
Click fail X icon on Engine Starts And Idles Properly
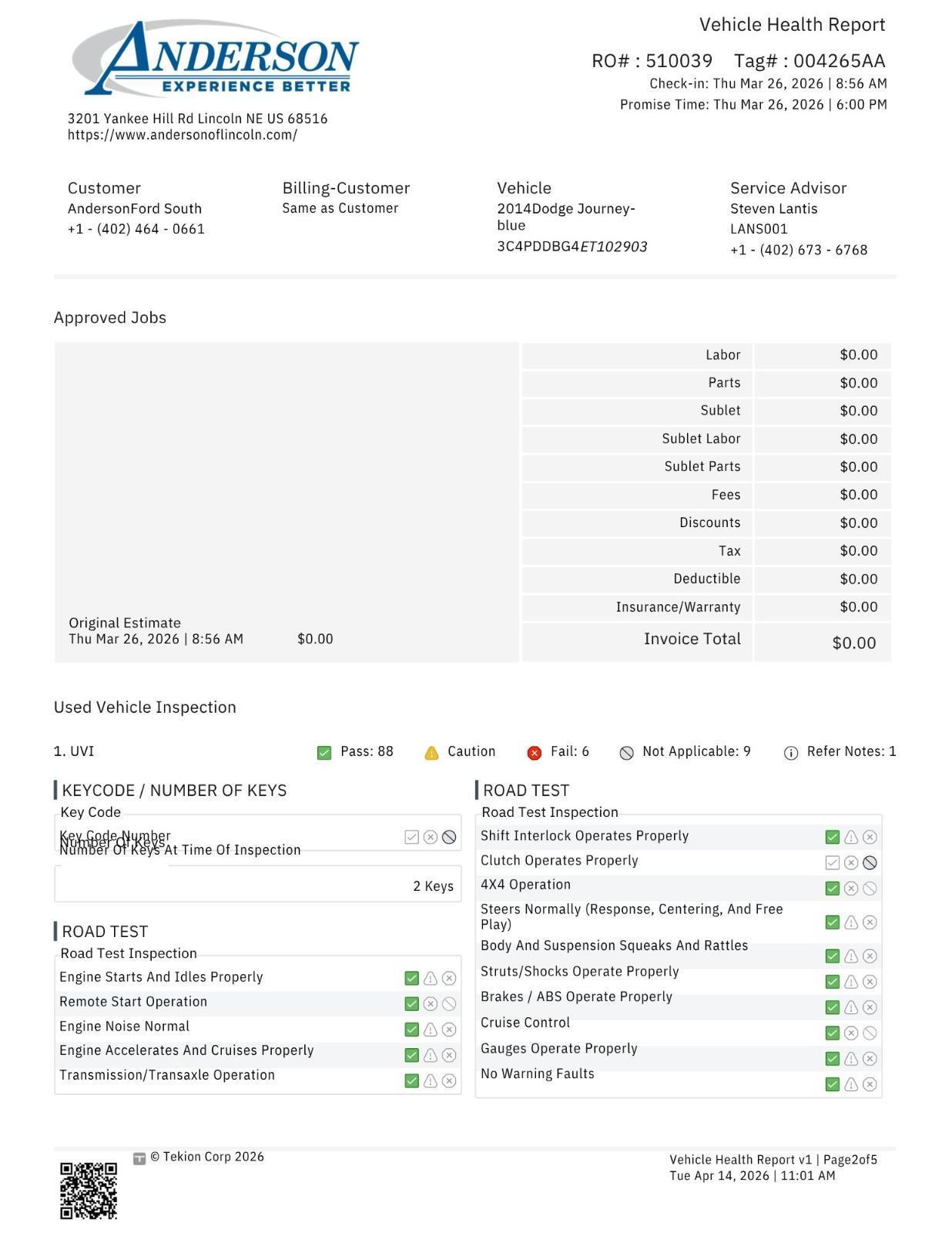(x=449, y=978)
